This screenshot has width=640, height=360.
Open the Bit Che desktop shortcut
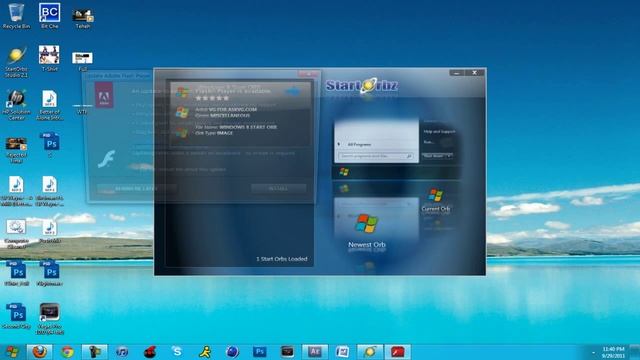49,16
